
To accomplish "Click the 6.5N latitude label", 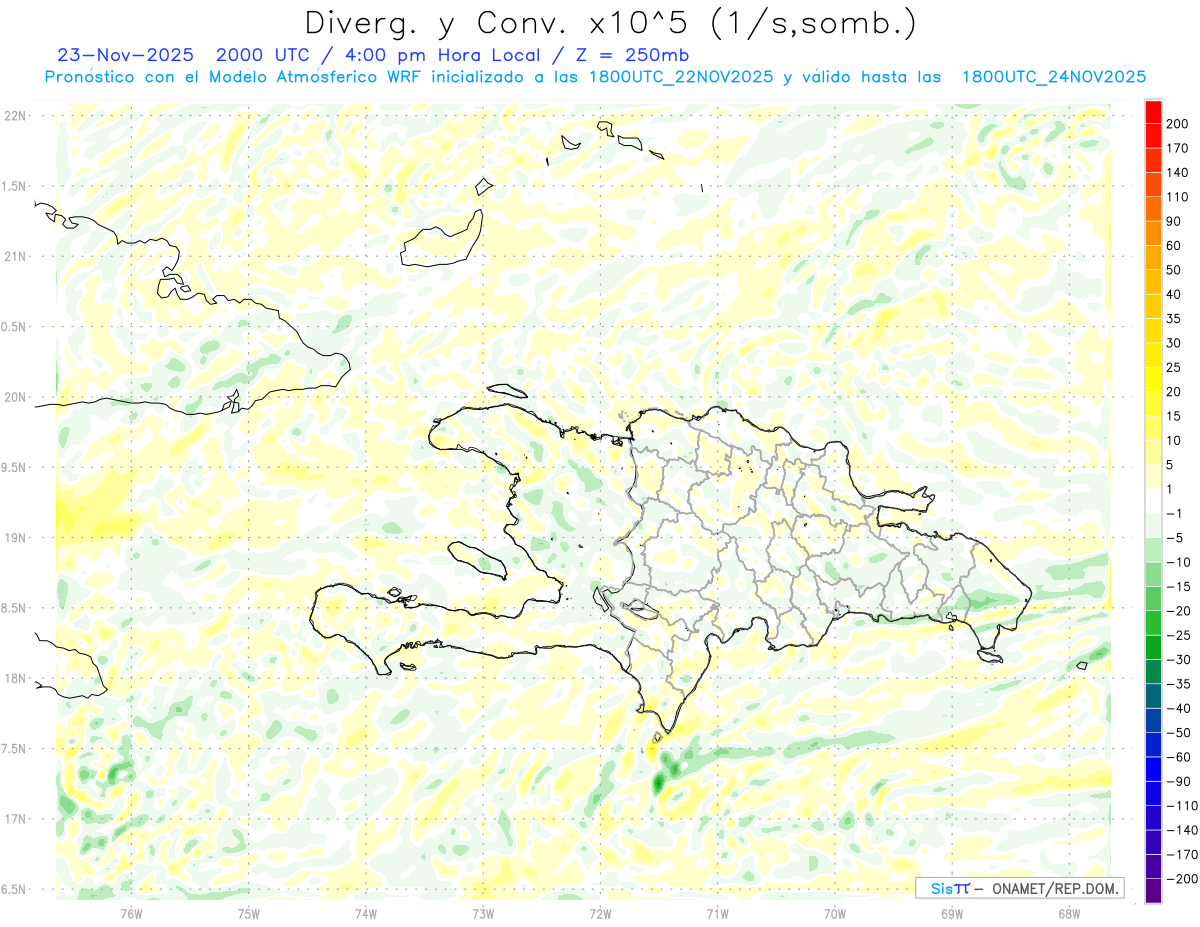I will 15,889.
